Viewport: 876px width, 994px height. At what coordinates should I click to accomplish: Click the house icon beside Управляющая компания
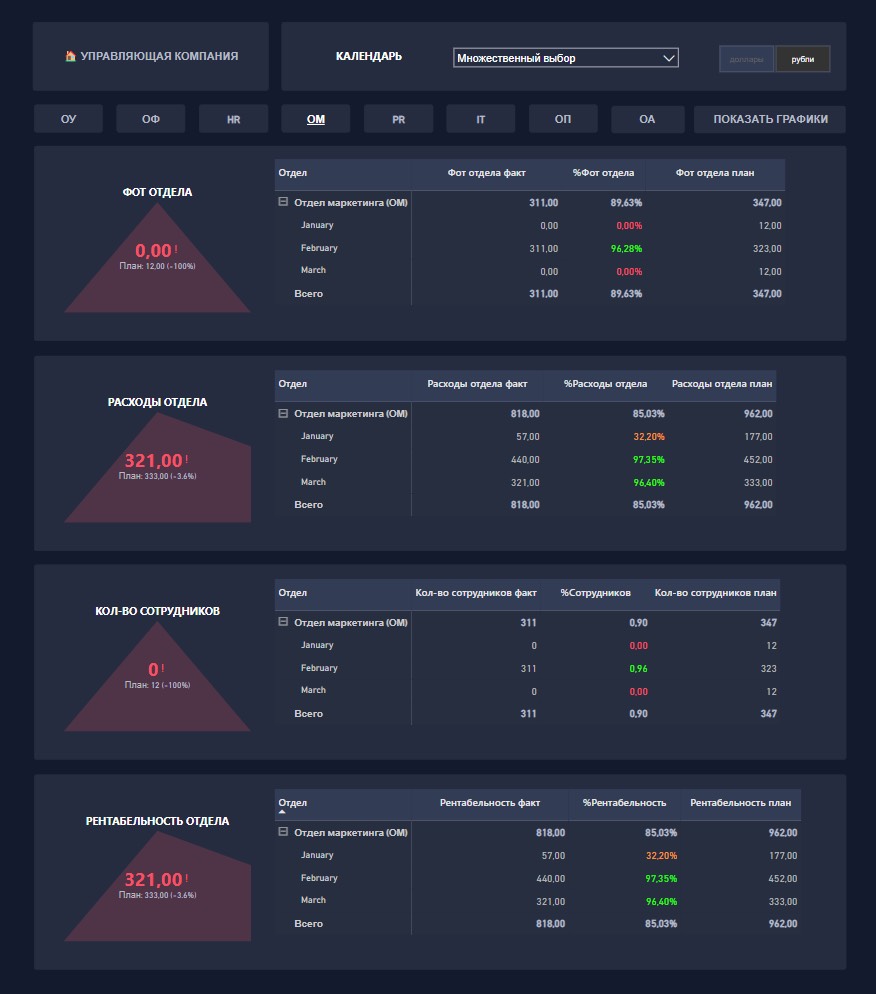coord(70,57)
